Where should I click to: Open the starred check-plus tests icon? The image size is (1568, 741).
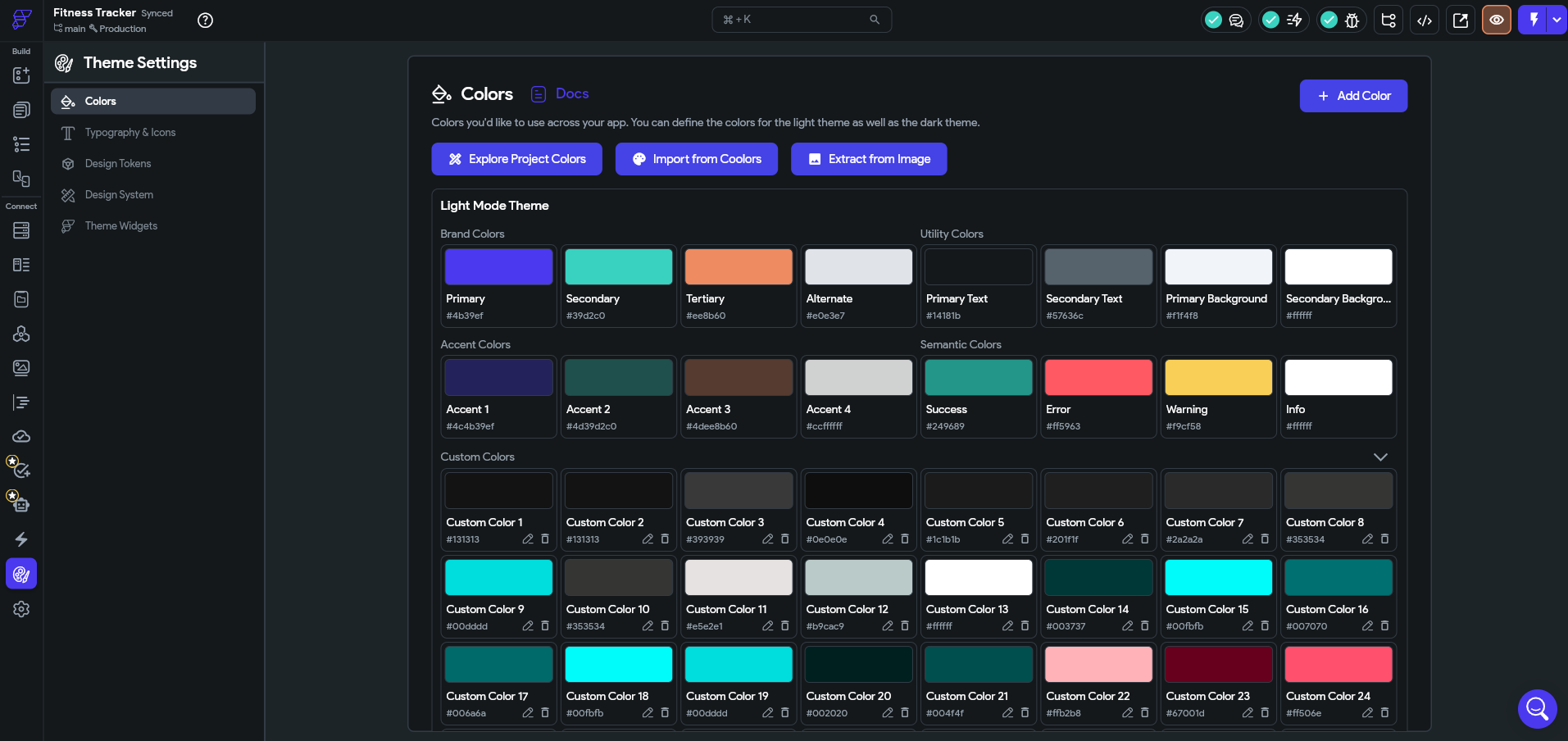(x=20, y=468)
